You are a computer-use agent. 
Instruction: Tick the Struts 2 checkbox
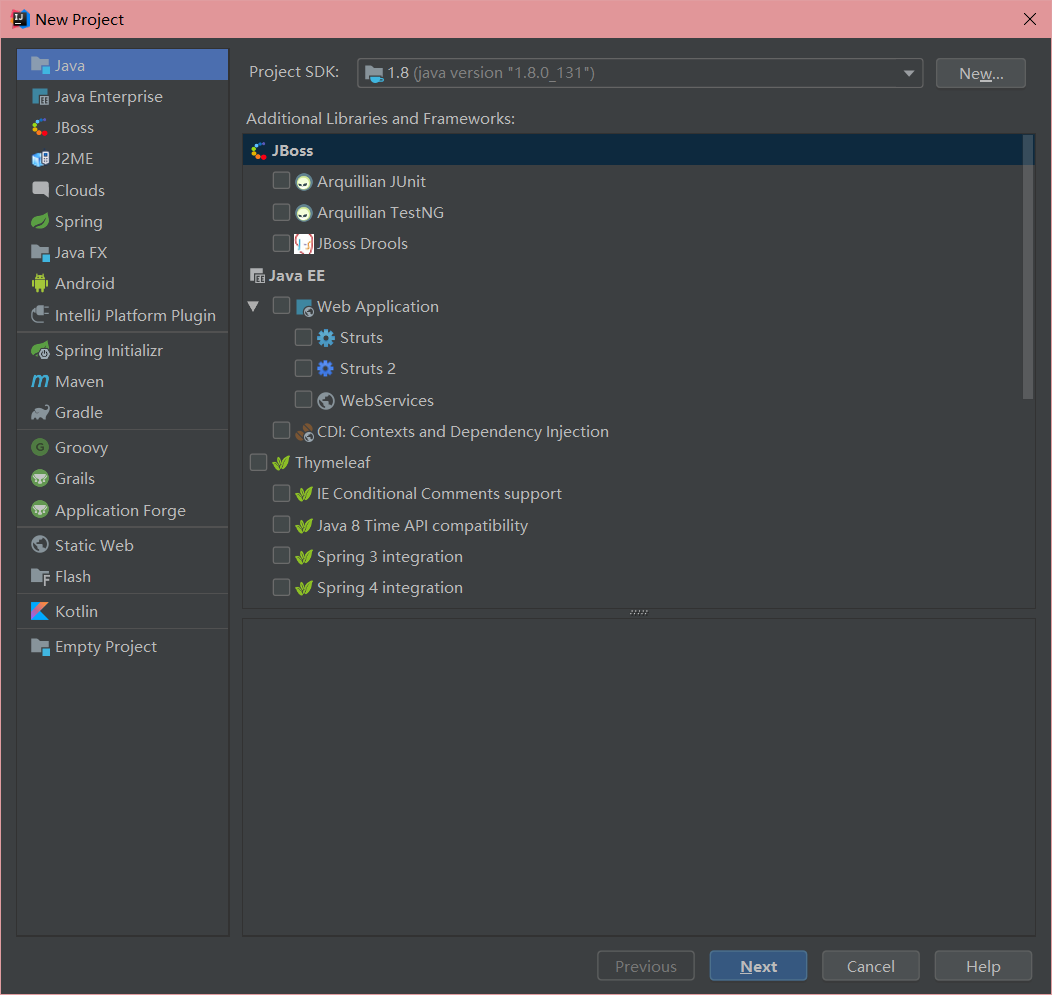pyautogui.click(x=303, y=368)
